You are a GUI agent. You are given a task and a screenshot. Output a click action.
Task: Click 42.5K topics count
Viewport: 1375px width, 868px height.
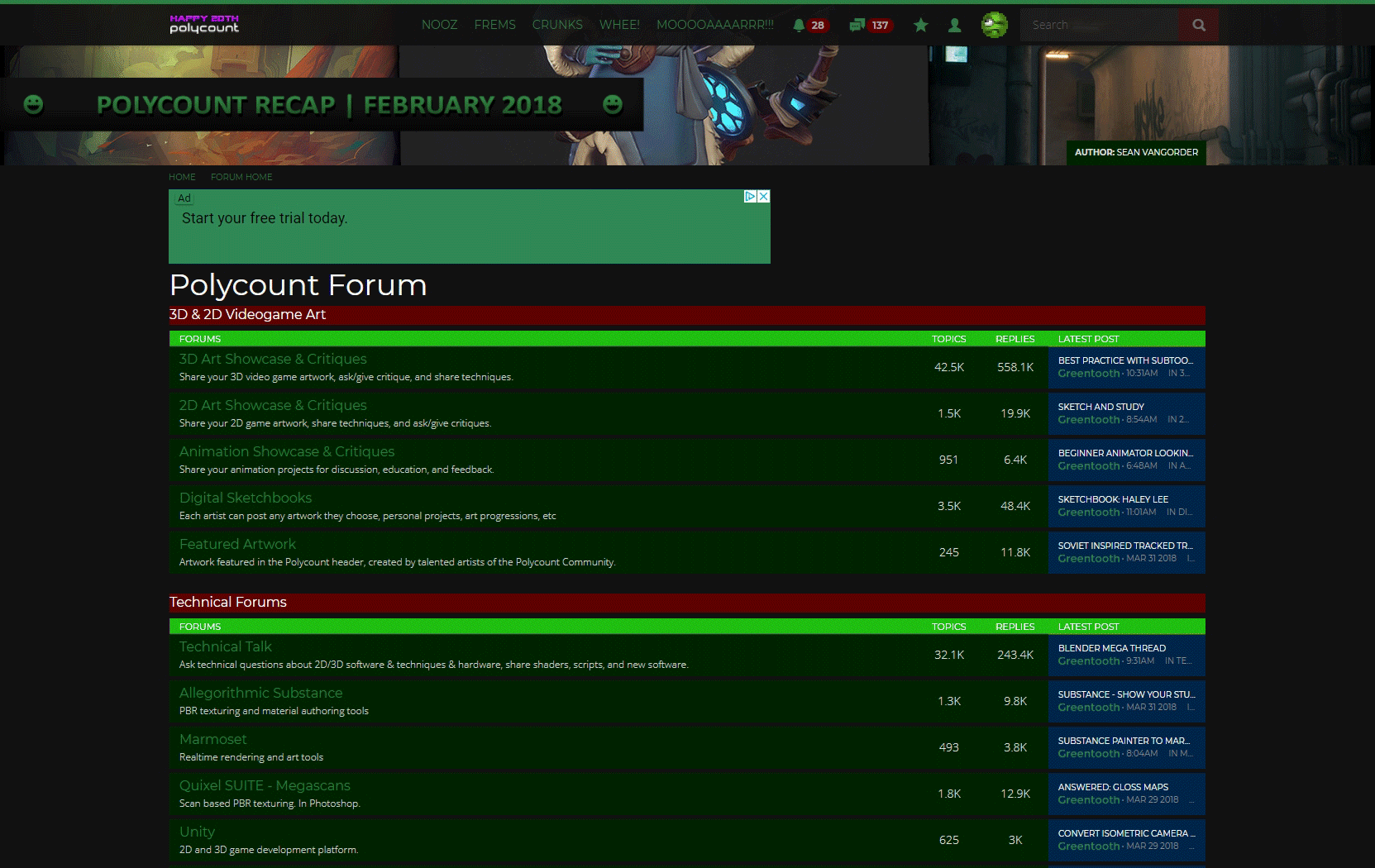949,367
